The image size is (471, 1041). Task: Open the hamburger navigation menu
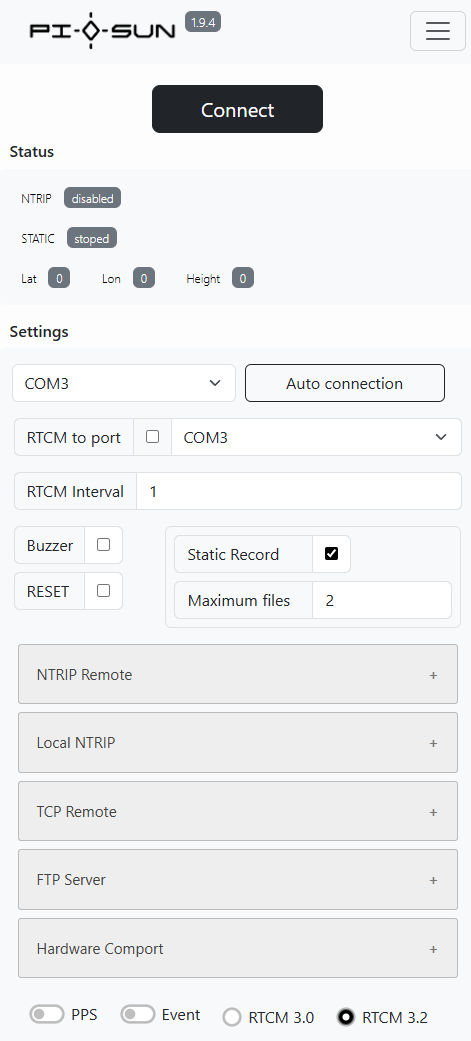click(438, 31)
